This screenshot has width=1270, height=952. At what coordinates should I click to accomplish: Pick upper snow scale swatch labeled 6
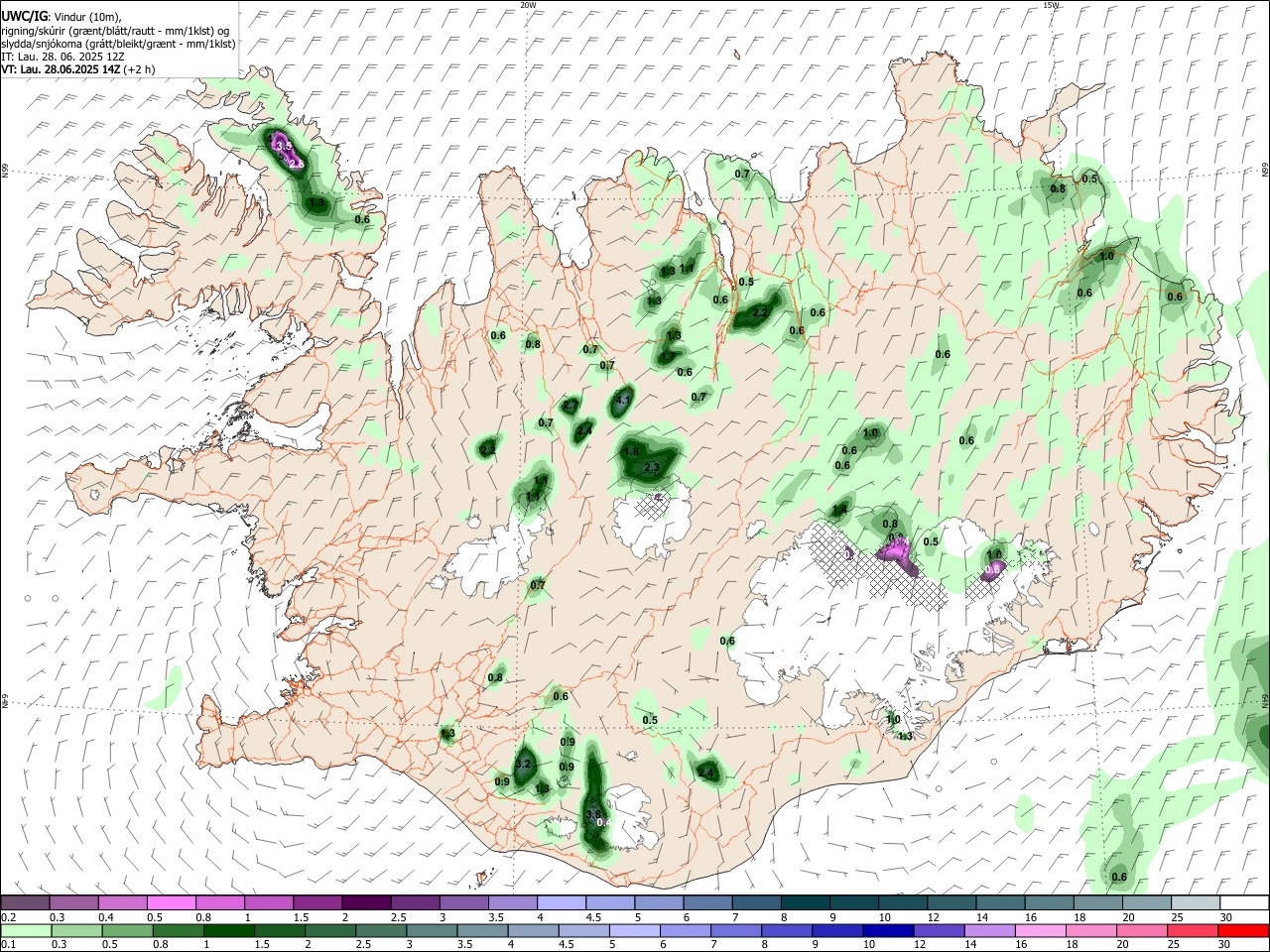click(x=706, y=902)
